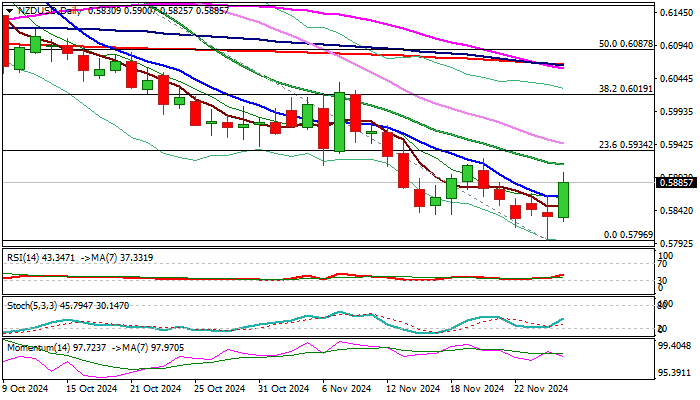Viewport: 700px width, 400px height.
Task: Click the 0.61450 price scale value
Action: [676, 13]
